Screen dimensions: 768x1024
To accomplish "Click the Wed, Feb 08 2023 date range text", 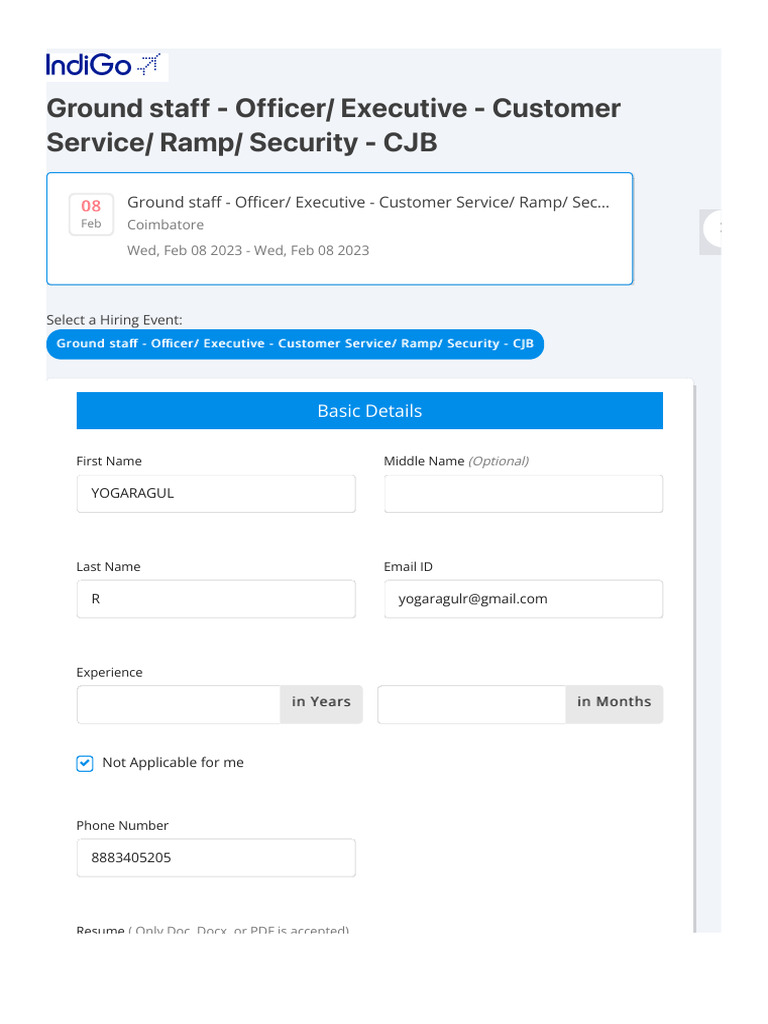I will click(x=248, y=250).
